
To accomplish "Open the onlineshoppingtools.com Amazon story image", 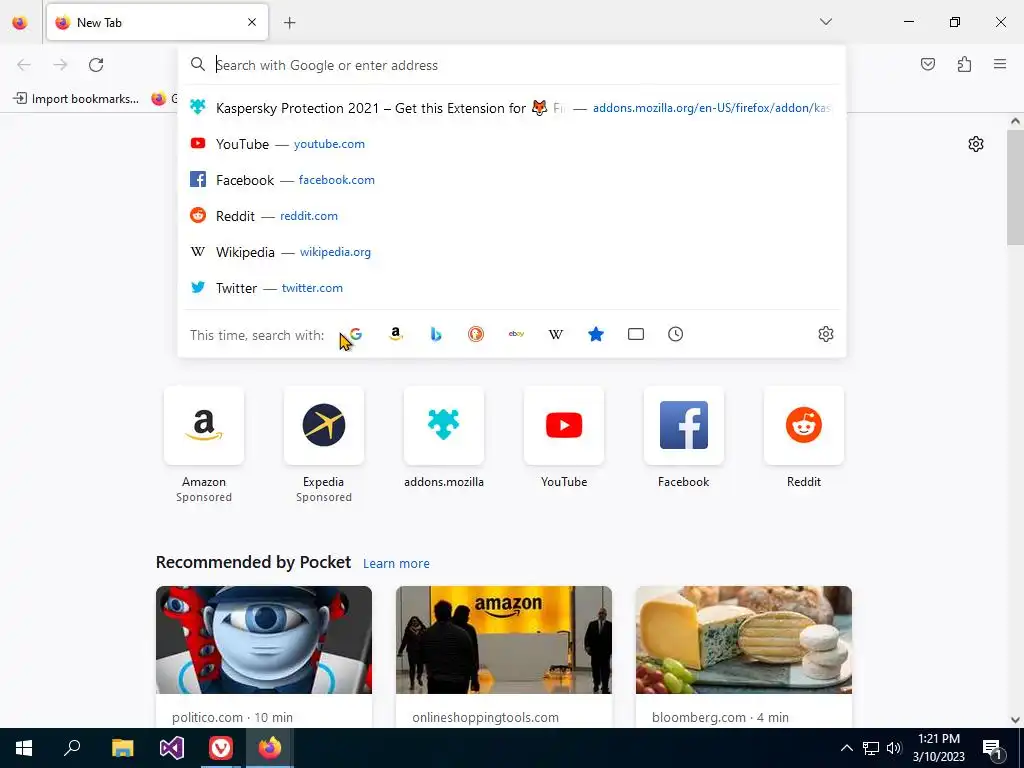I will coord(504,640).
